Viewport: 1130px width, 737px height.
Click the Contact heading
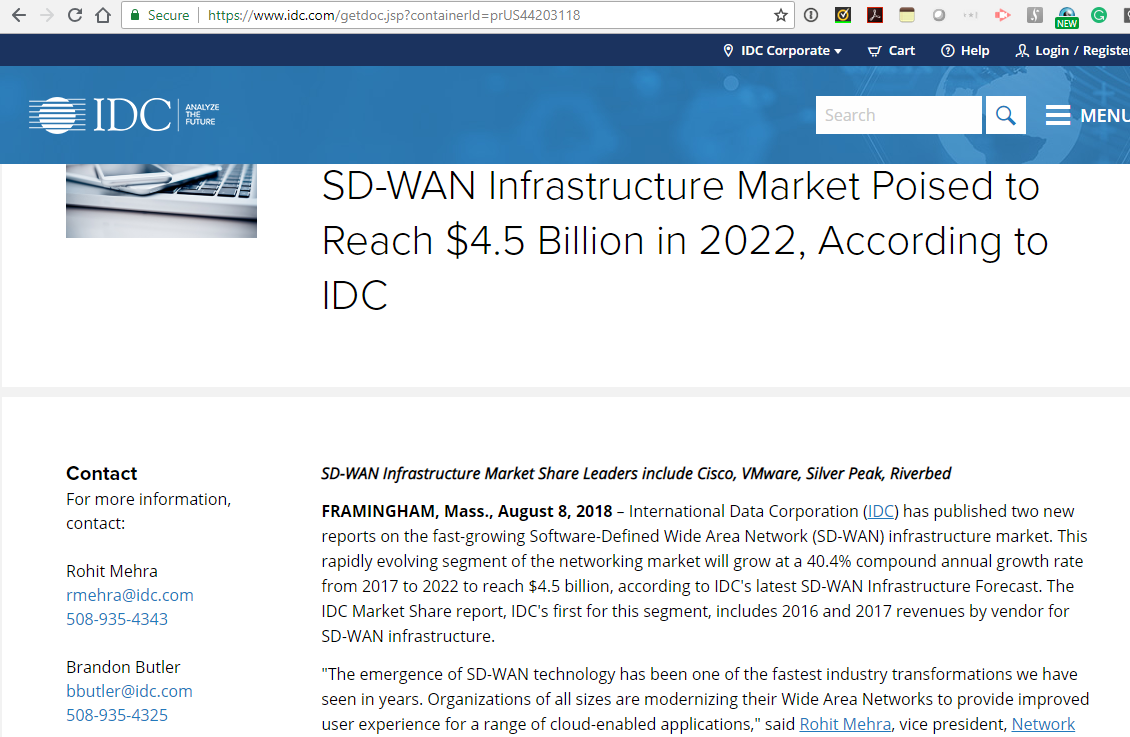coord(102,473)
